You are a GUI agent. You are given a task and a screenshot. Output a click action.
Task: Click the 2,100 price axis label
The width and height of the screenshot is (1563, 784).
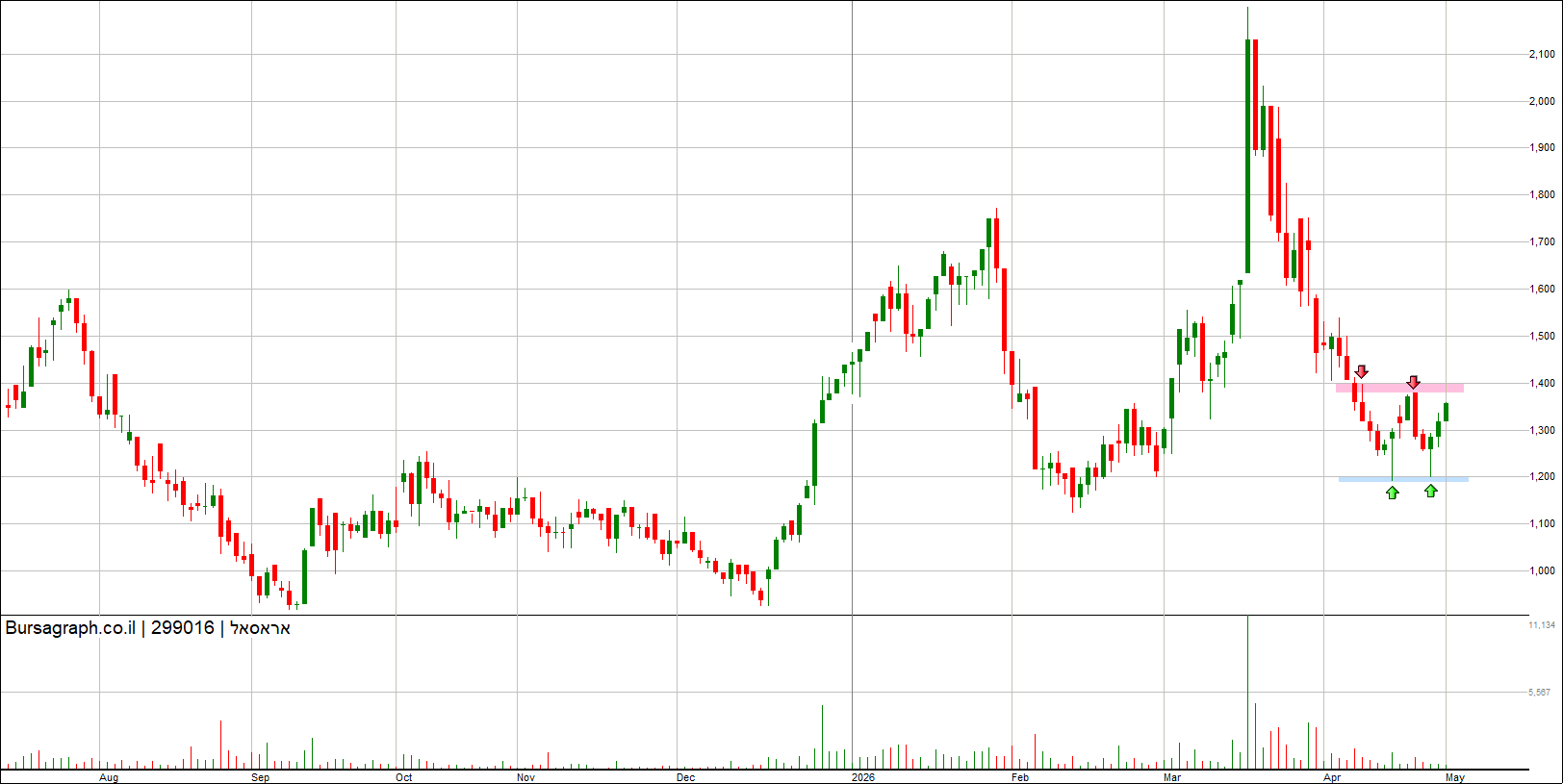tap(1542, 55)
